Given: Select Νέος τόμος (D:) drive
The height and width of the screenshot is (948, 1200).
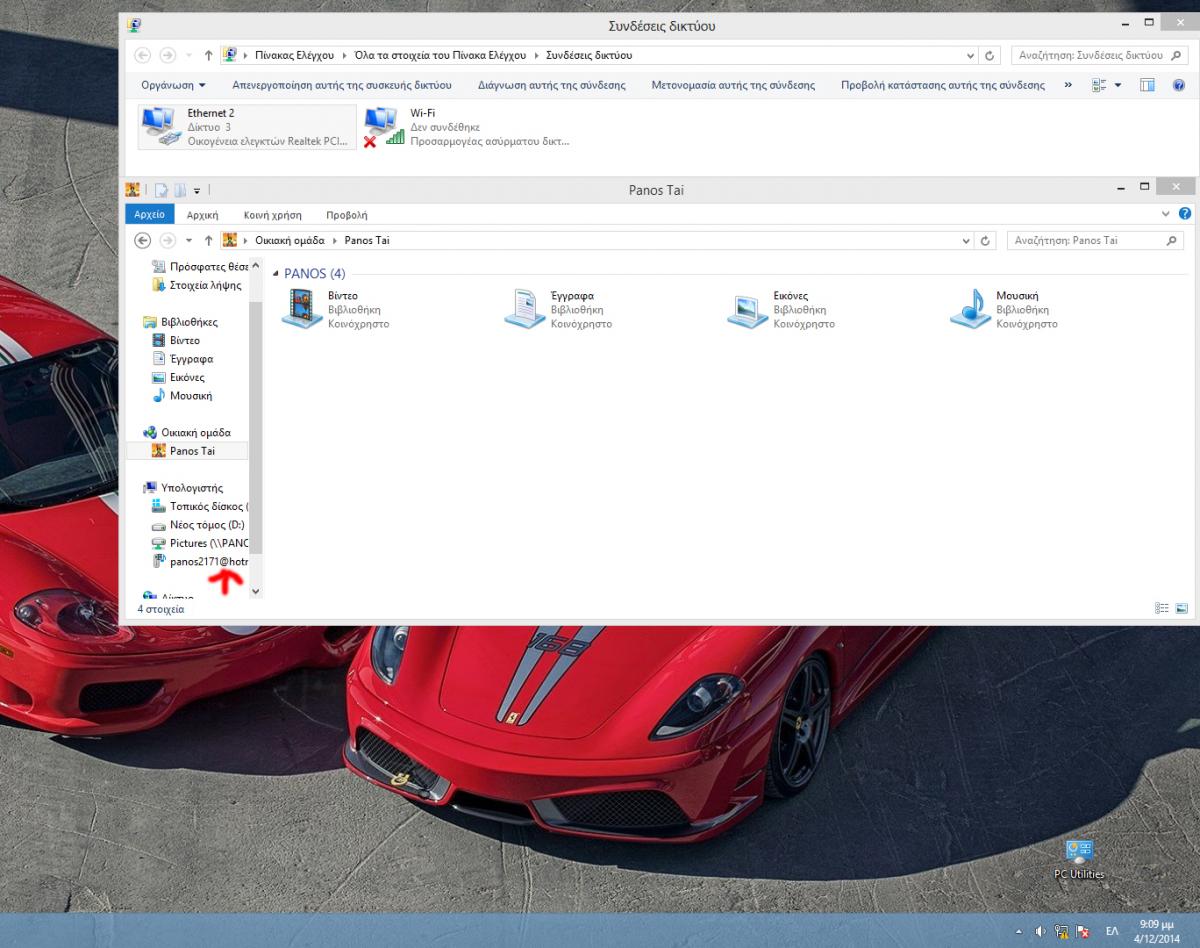Looking at the screenshot, I should coord(198,525).
